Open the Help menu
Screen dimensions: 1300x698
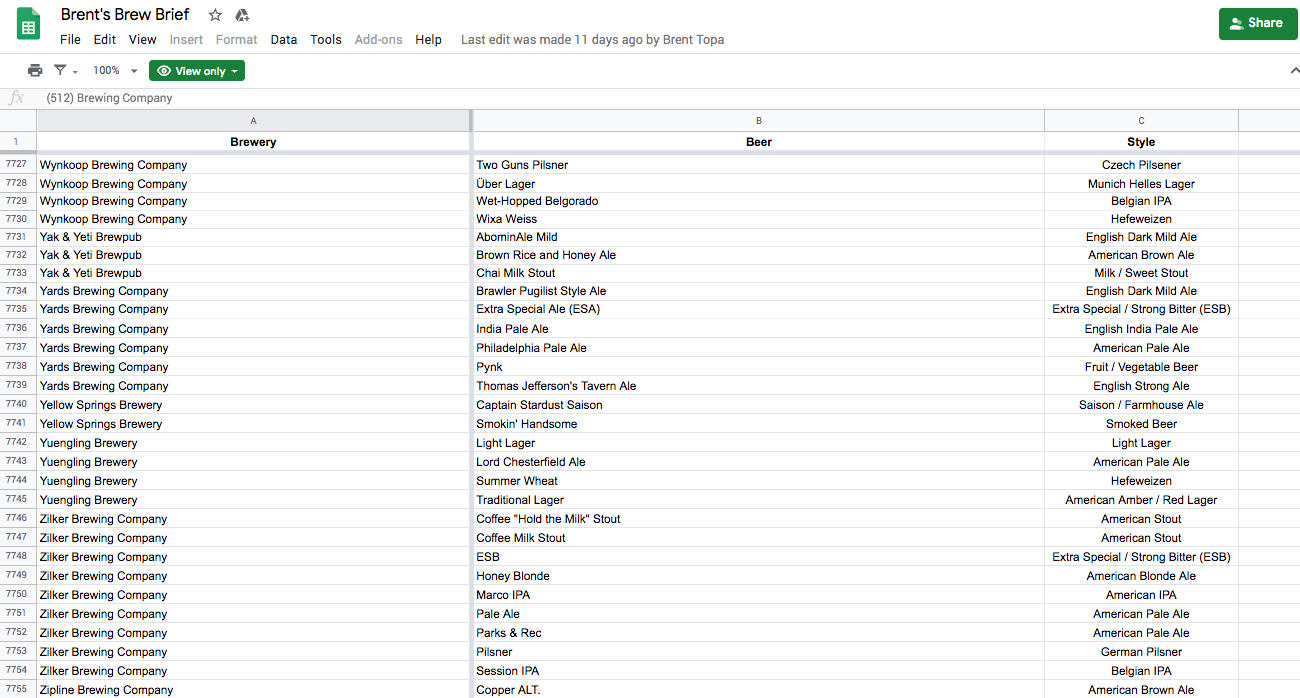(428, 40)
